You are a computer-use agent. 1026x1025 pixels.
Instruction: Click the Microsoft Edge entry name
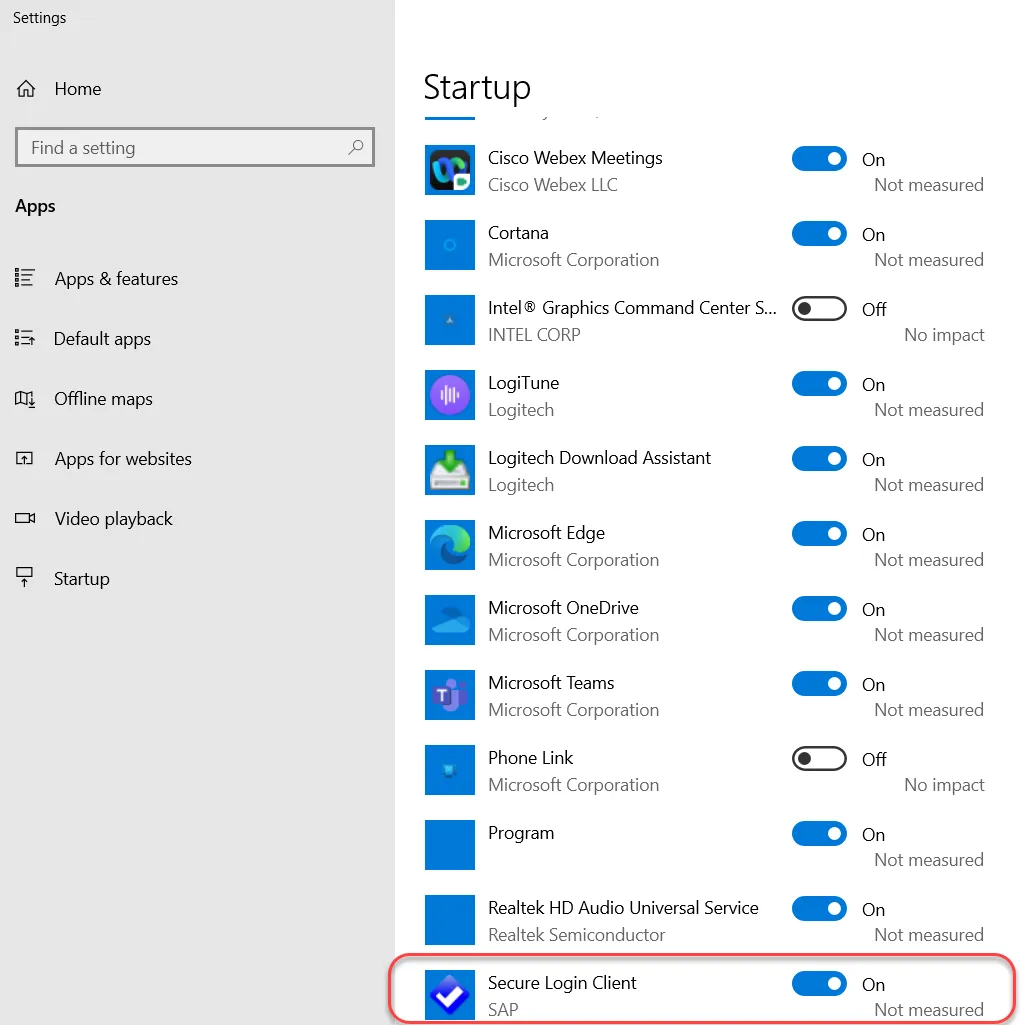pos(546,533)
